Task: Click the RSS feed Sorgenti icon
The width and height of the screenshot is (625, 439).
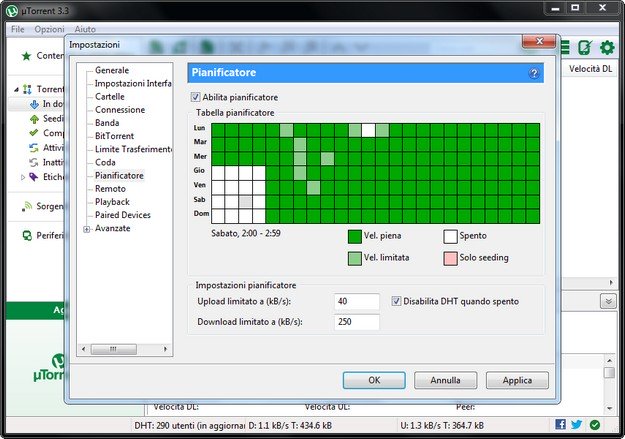Action: click(x=27, y=206)
